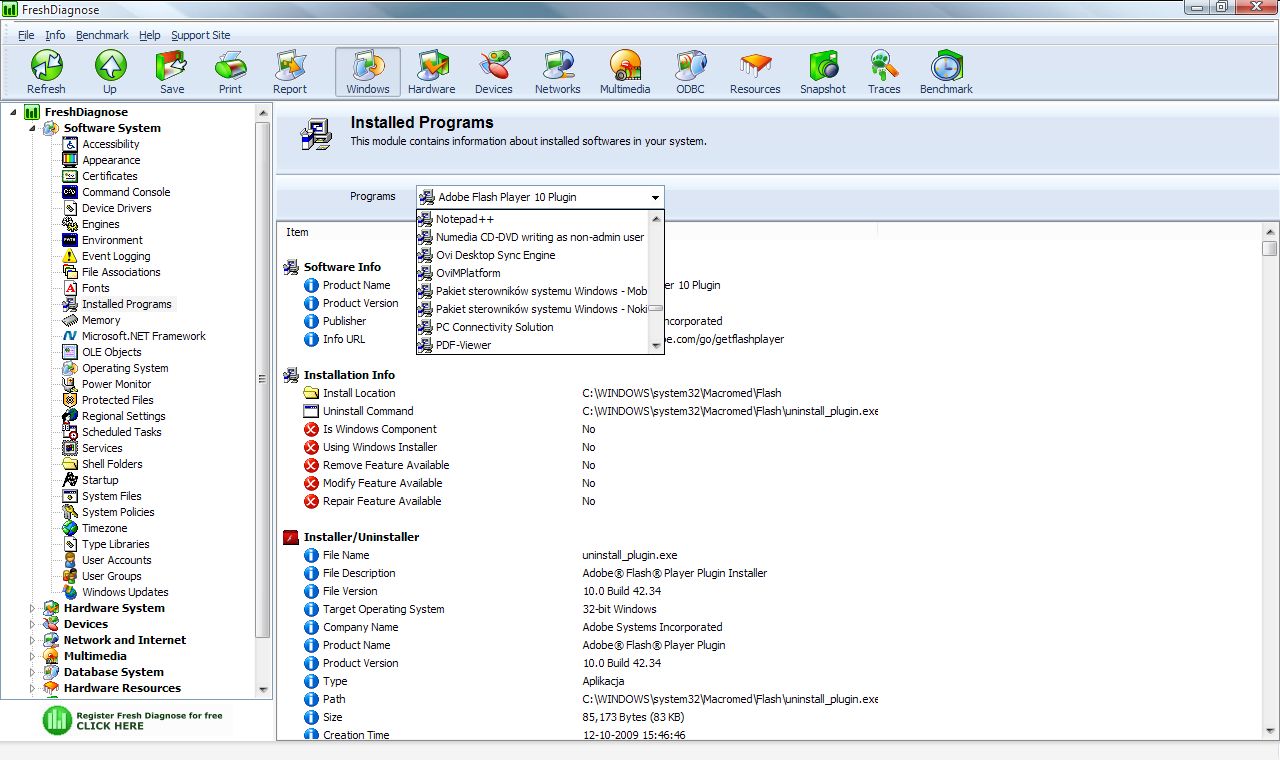The width and height of the screenshot is (1280, 760).
Task: Collapse the FreshDiagnose root node
Action: click(13, 112)
